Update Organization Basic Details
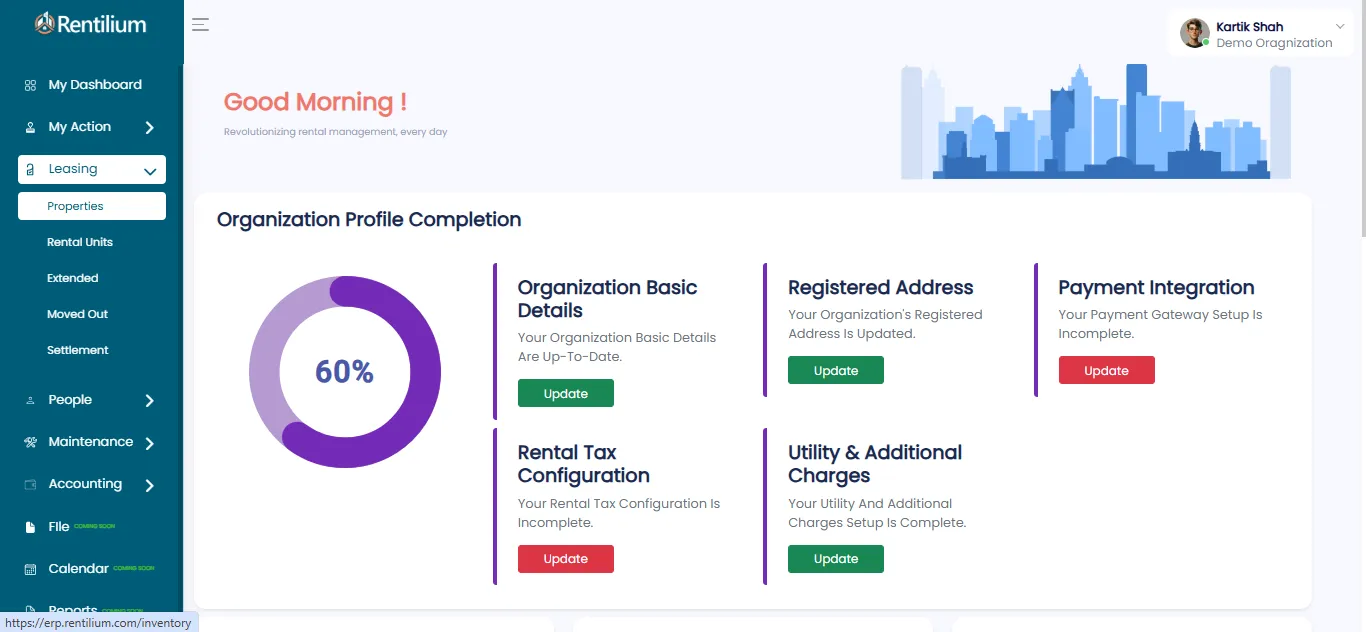 click(566, 393)
